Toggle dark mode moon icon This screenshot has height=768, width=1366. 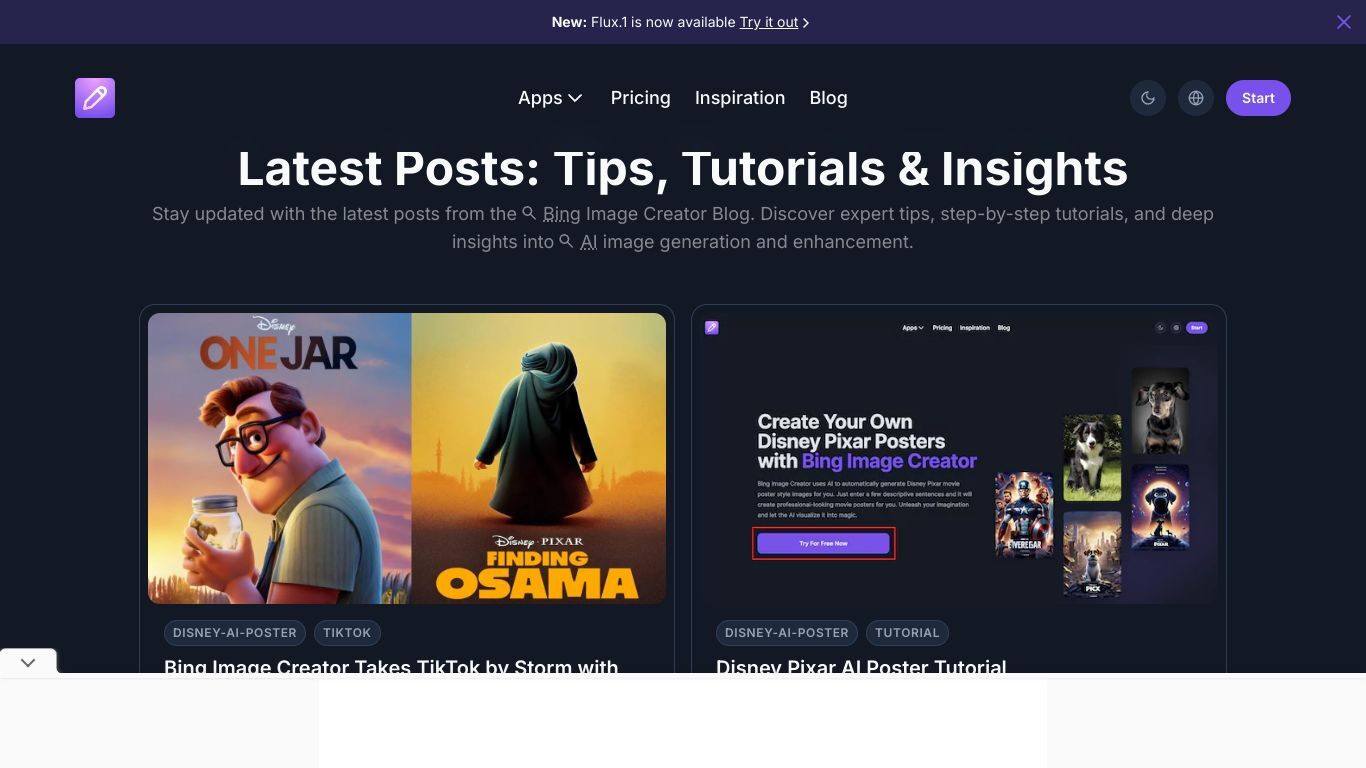[x=1148, y=98]
